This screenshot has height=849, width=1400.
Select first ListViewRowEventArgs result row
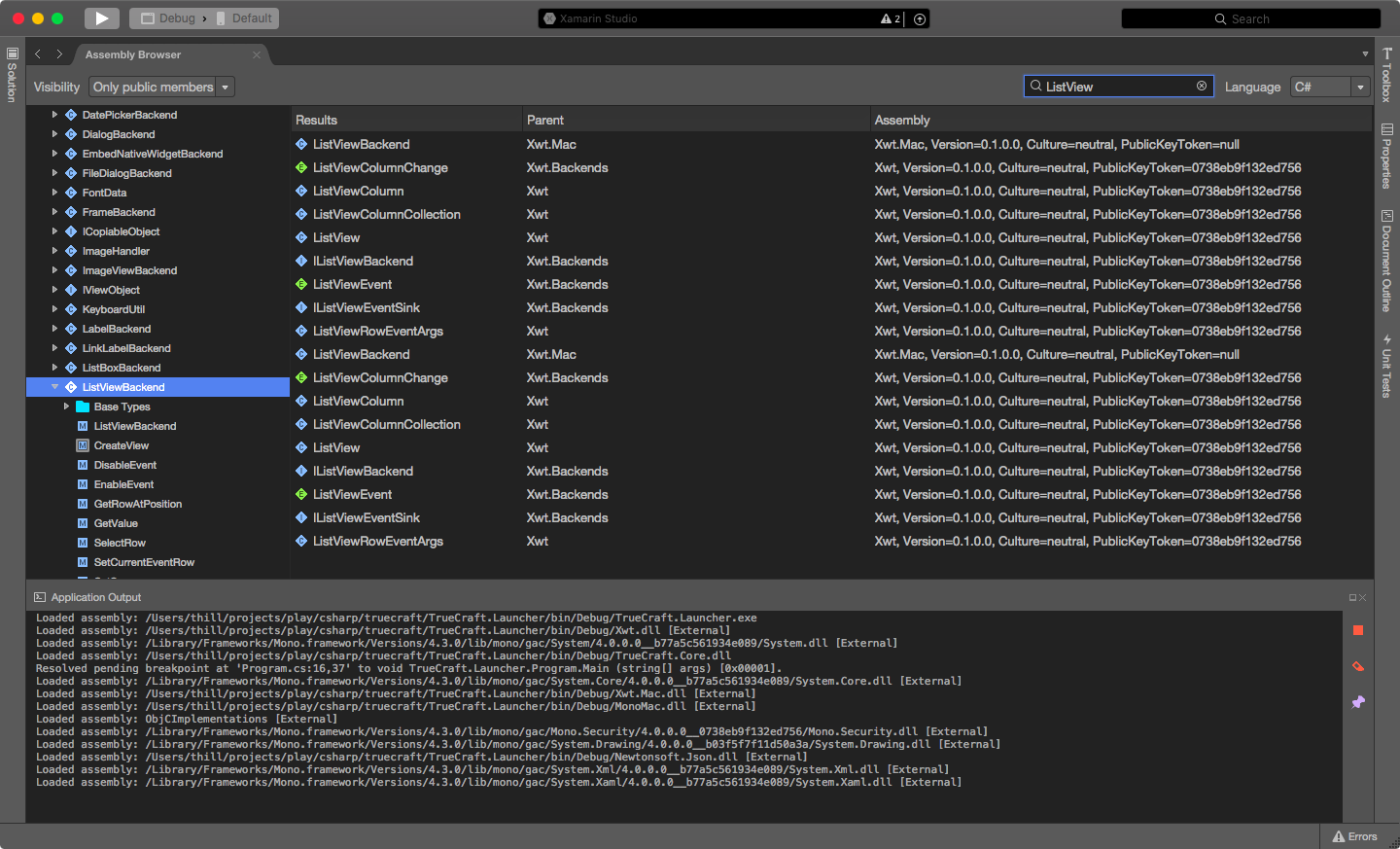coord(832,331)
